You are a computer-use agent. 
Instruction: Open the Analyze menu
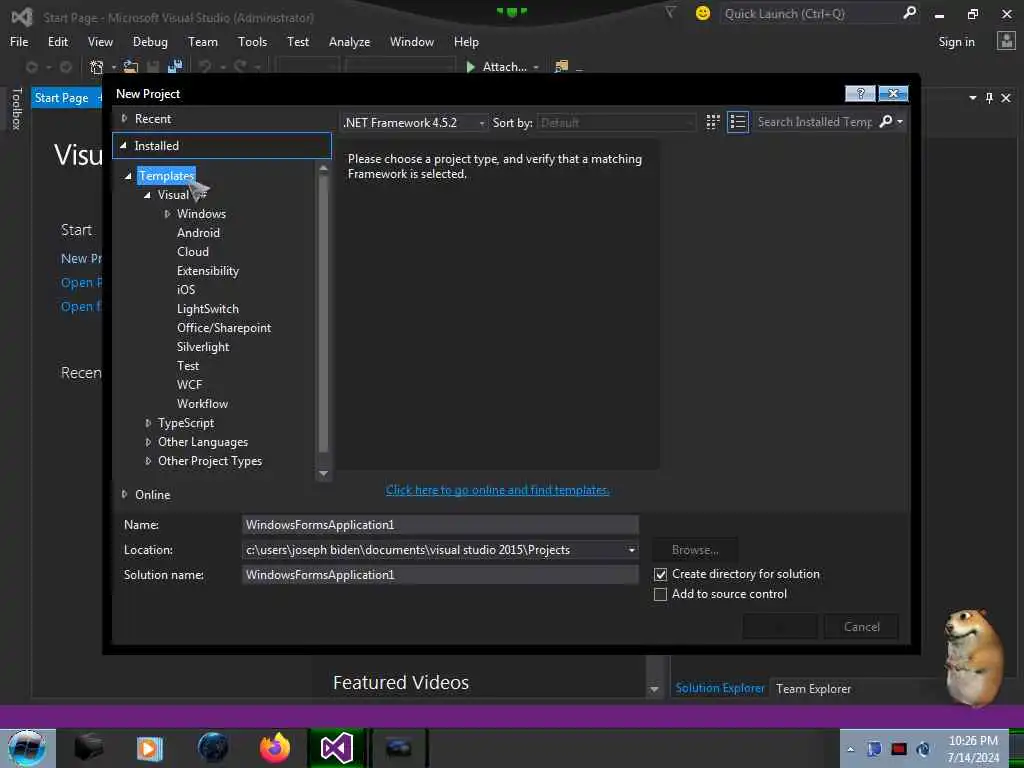pos(349,42)
